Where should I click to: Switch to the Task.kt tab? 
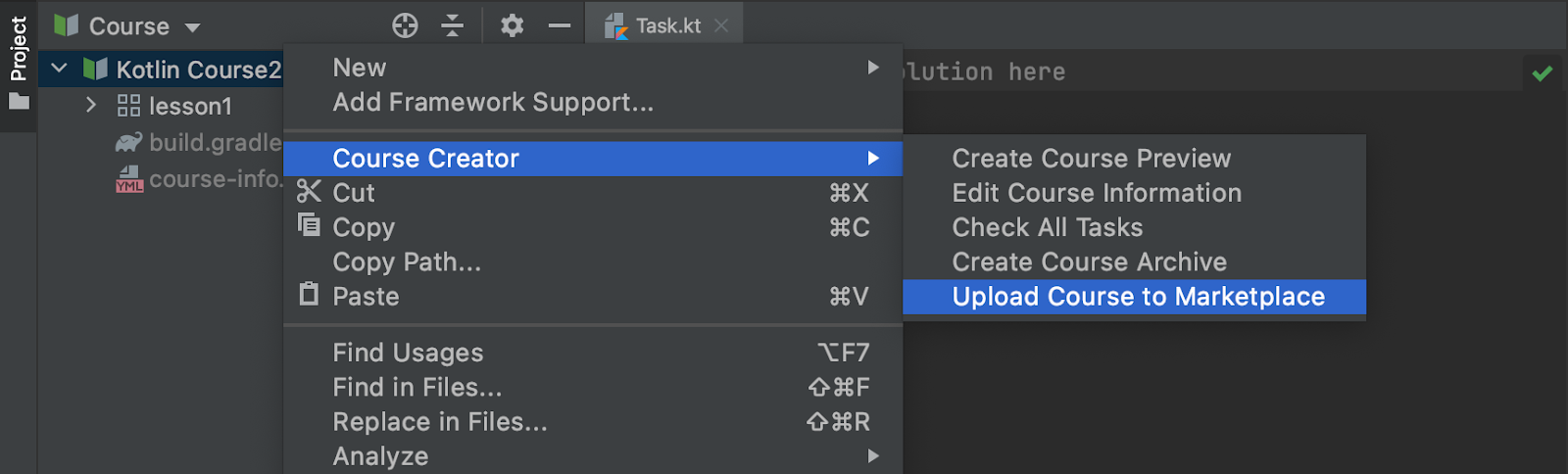click(666, 25)
